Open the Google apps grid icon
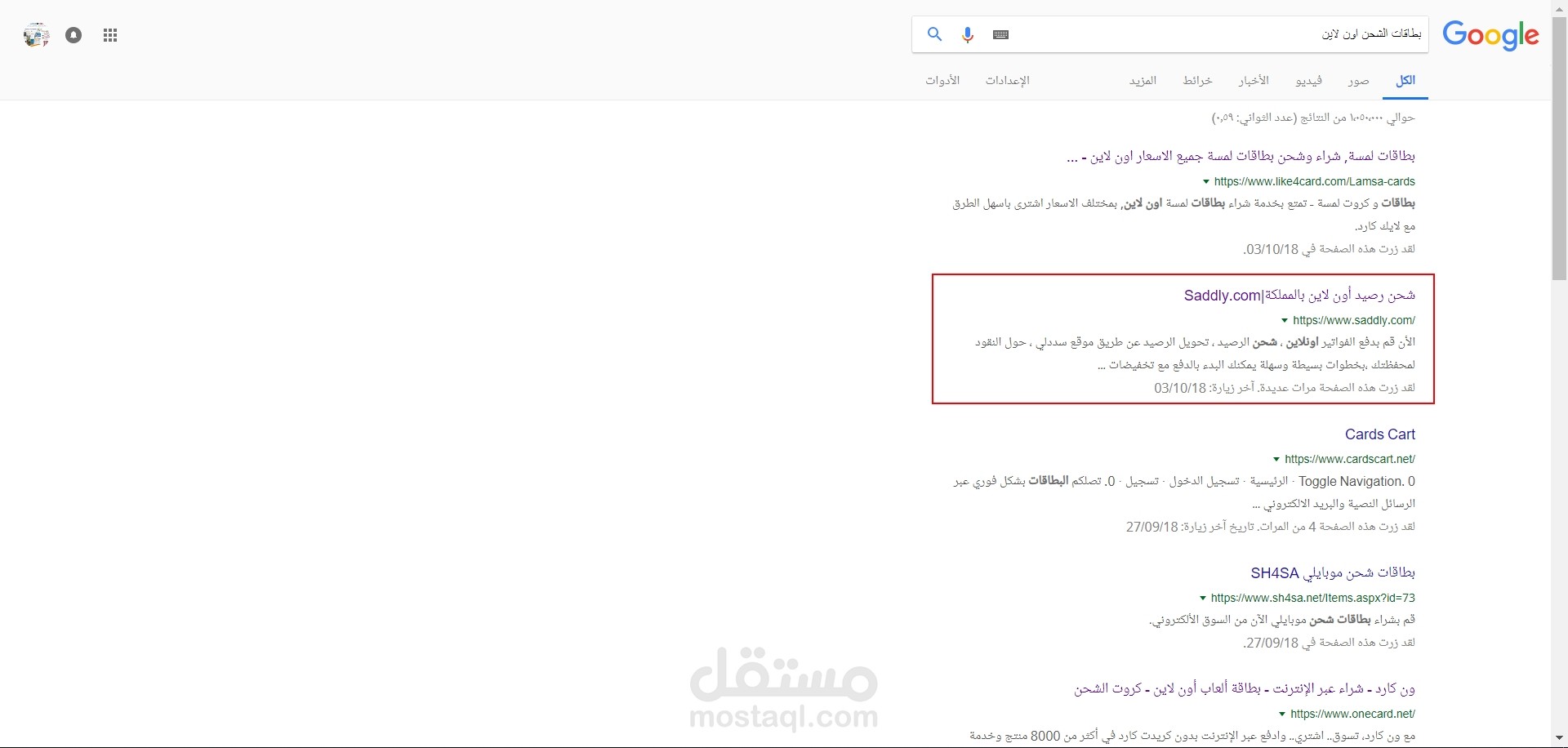Screen dimensions: 1568x748 click(x=110, y=35)
